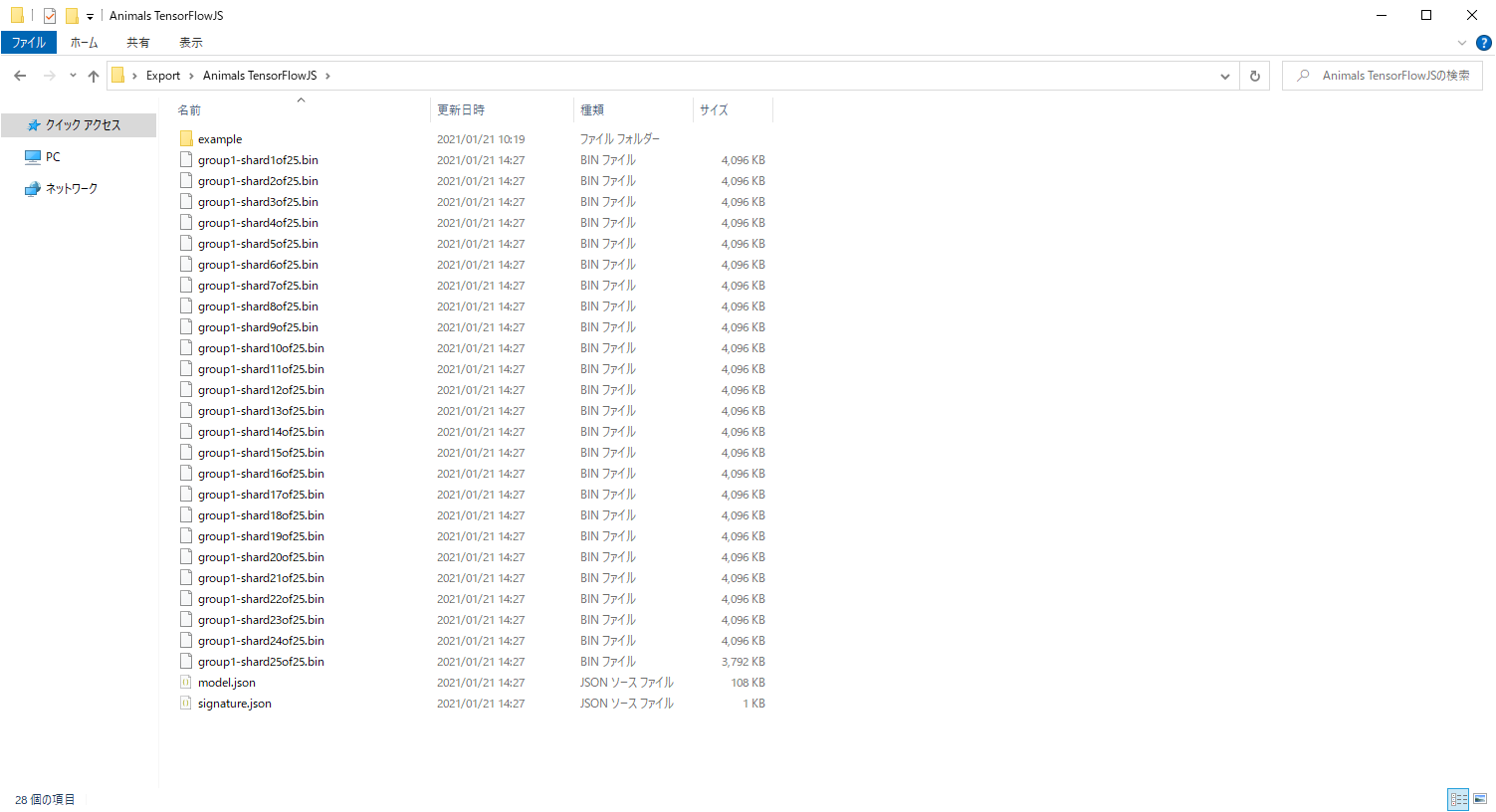Open the recent locations dropdown
The width and height of the screenshot is (1496, 812).
(x=73, y=76)
